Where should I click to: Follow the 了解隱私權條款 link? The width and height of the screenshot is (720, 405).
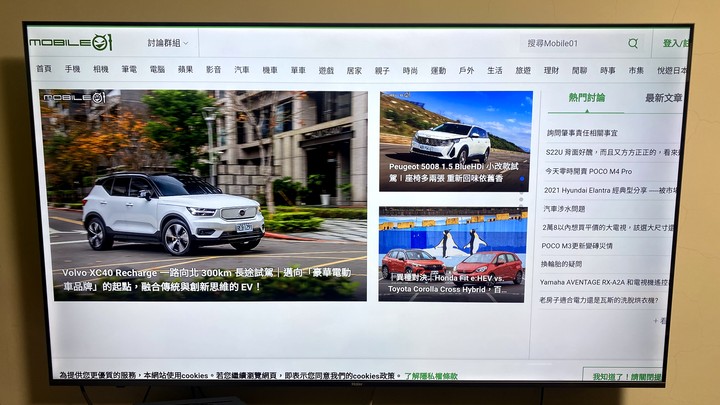click(x=431, y=376)
